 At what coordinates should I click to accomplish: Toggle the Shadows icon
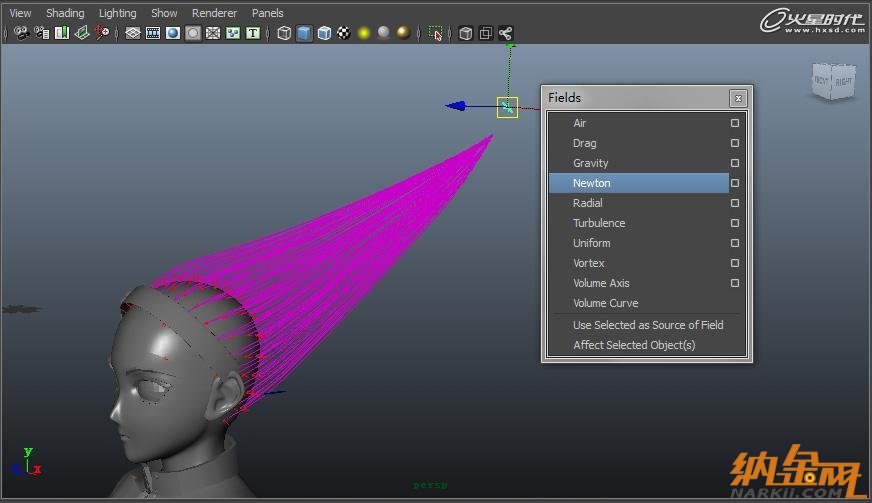coord(384,33)
